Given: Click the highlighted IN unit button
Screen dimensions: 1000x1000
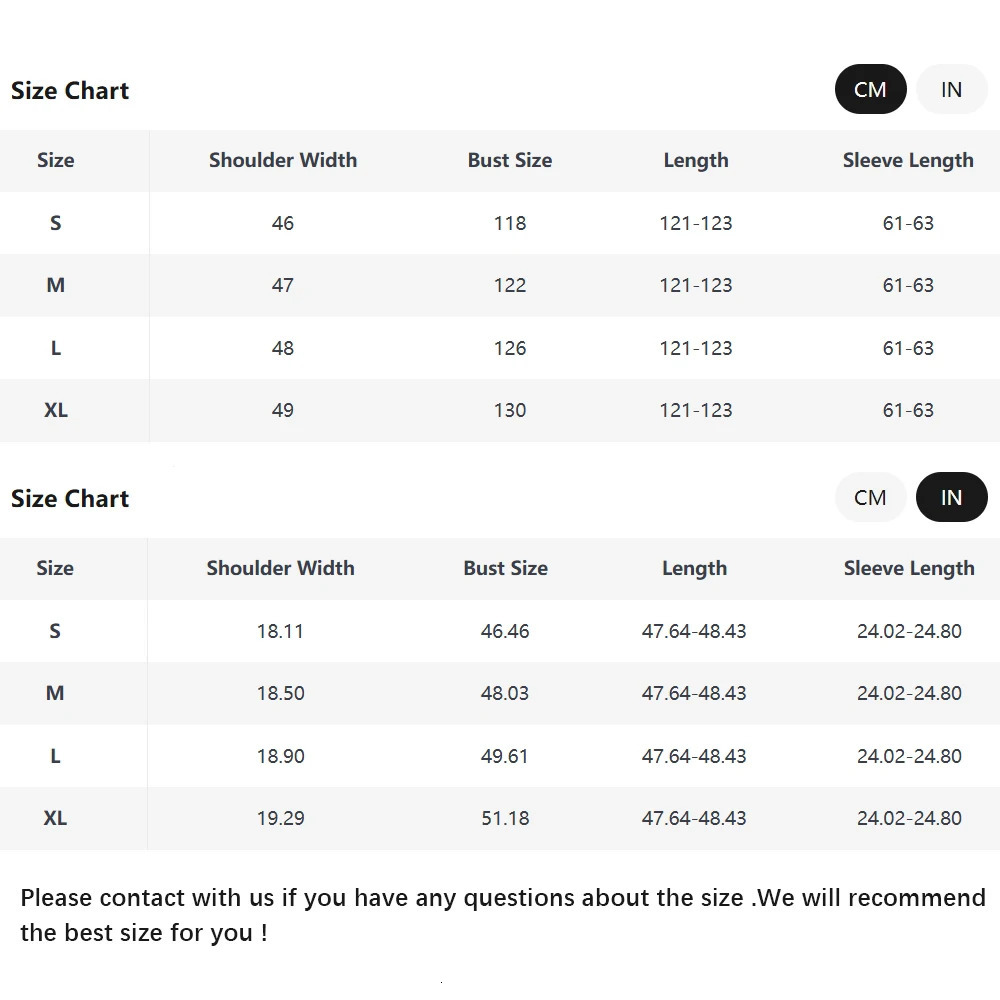Looking at the screenshot, I should click(x=951, y=498).
